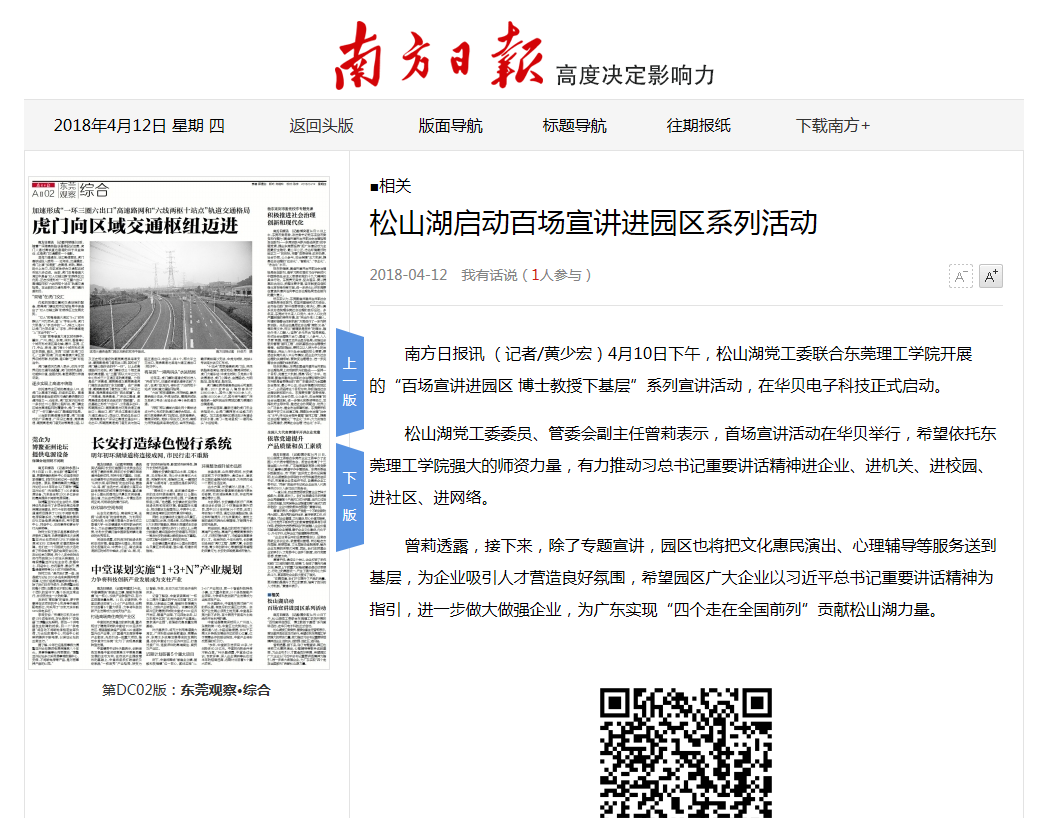Screen dimensions: 1051x818
Task: Click the date 2018年4月12日 星期四
Action: tap(139, 125)
